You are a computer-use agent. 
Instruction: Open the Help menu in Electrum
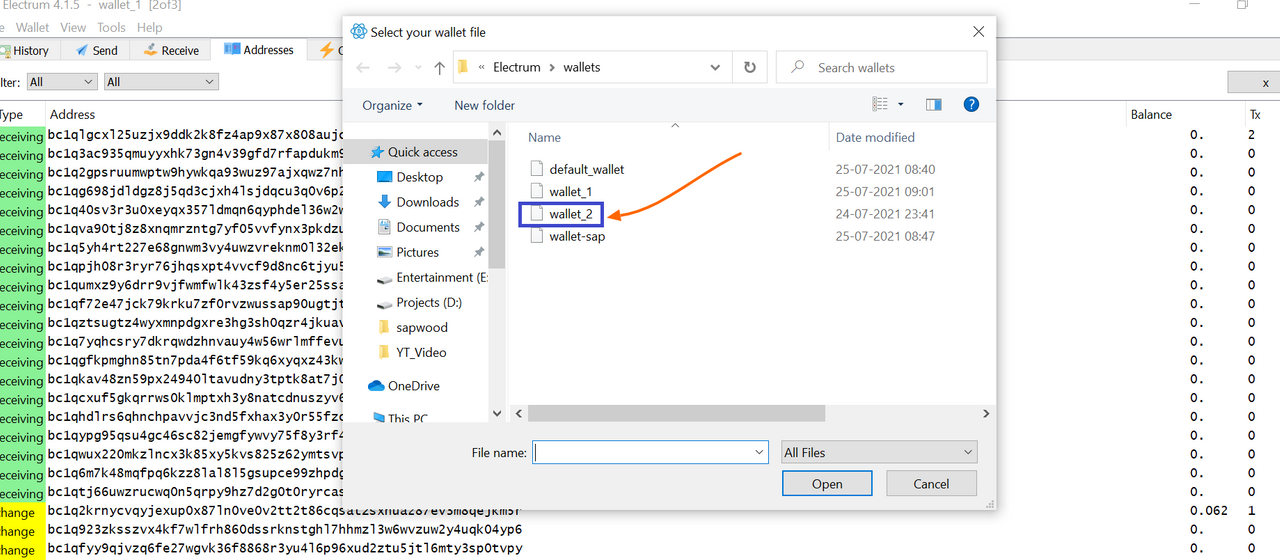150,28
